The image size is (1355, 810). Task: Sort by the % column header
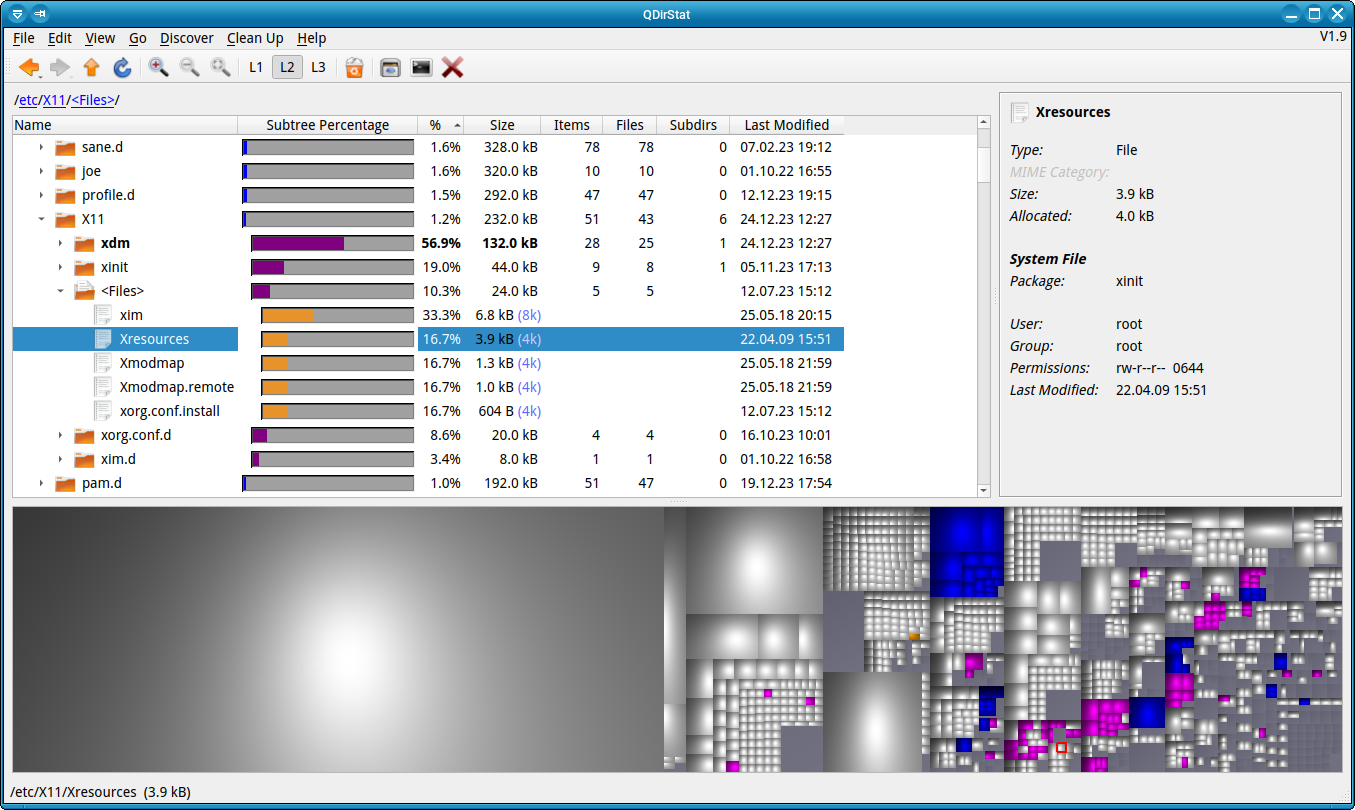click(x=441, y=125)
